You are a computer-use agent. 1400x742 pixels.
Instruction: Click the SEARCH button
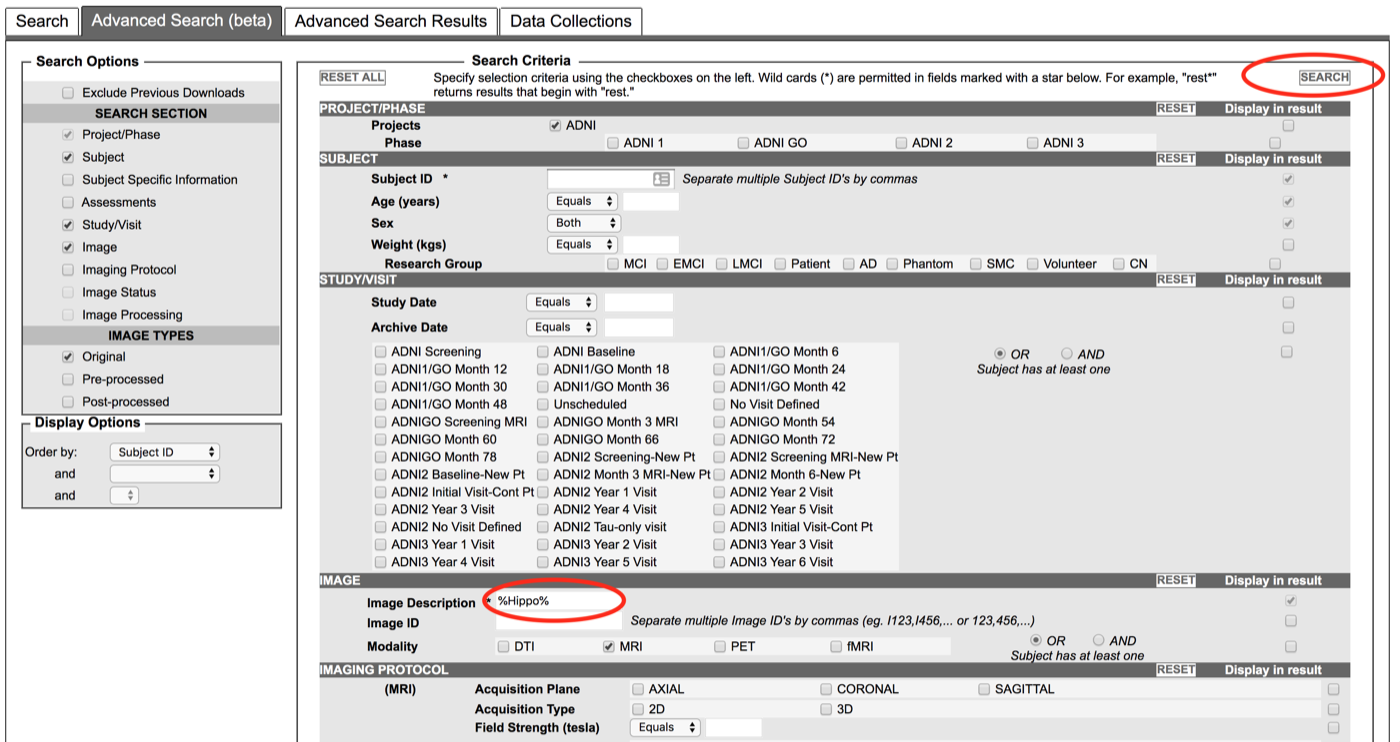tap(1324, 77)
